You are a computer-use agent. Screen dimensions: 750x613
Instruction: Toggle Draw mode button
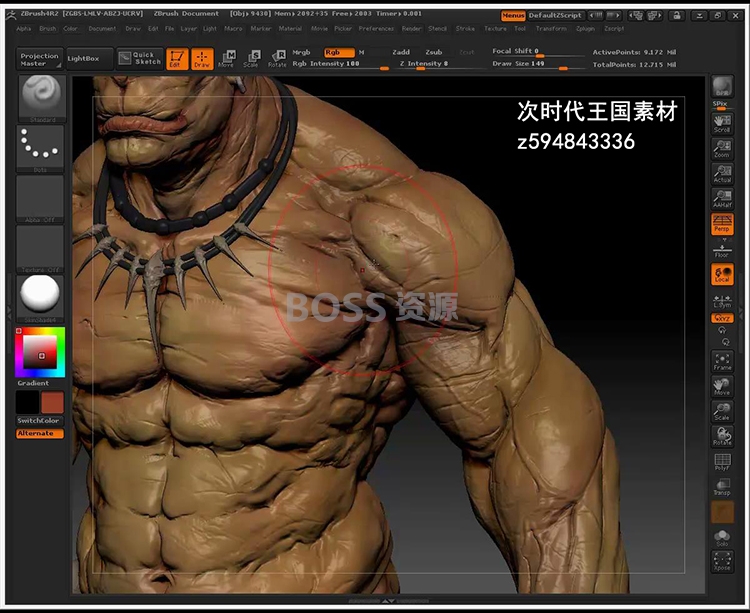pos(202,58)
